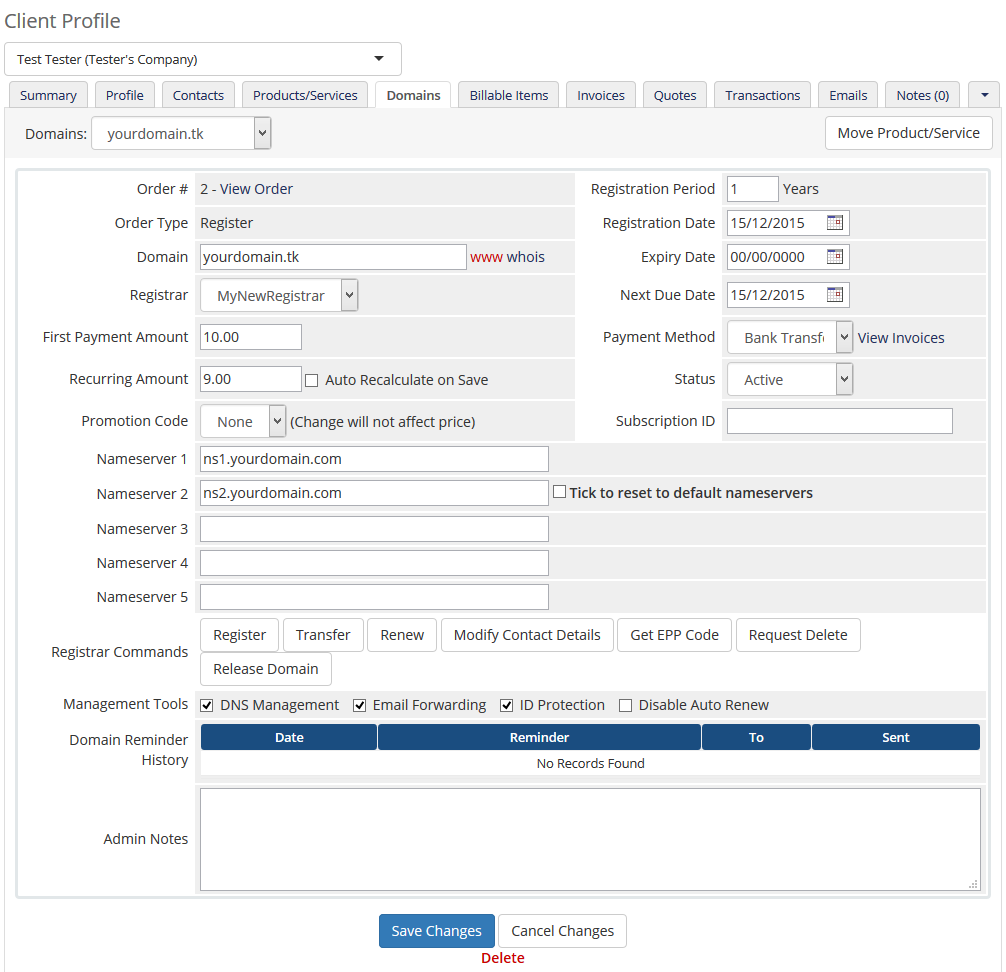
Task: Click the Register command button
Action: (239, 635)
